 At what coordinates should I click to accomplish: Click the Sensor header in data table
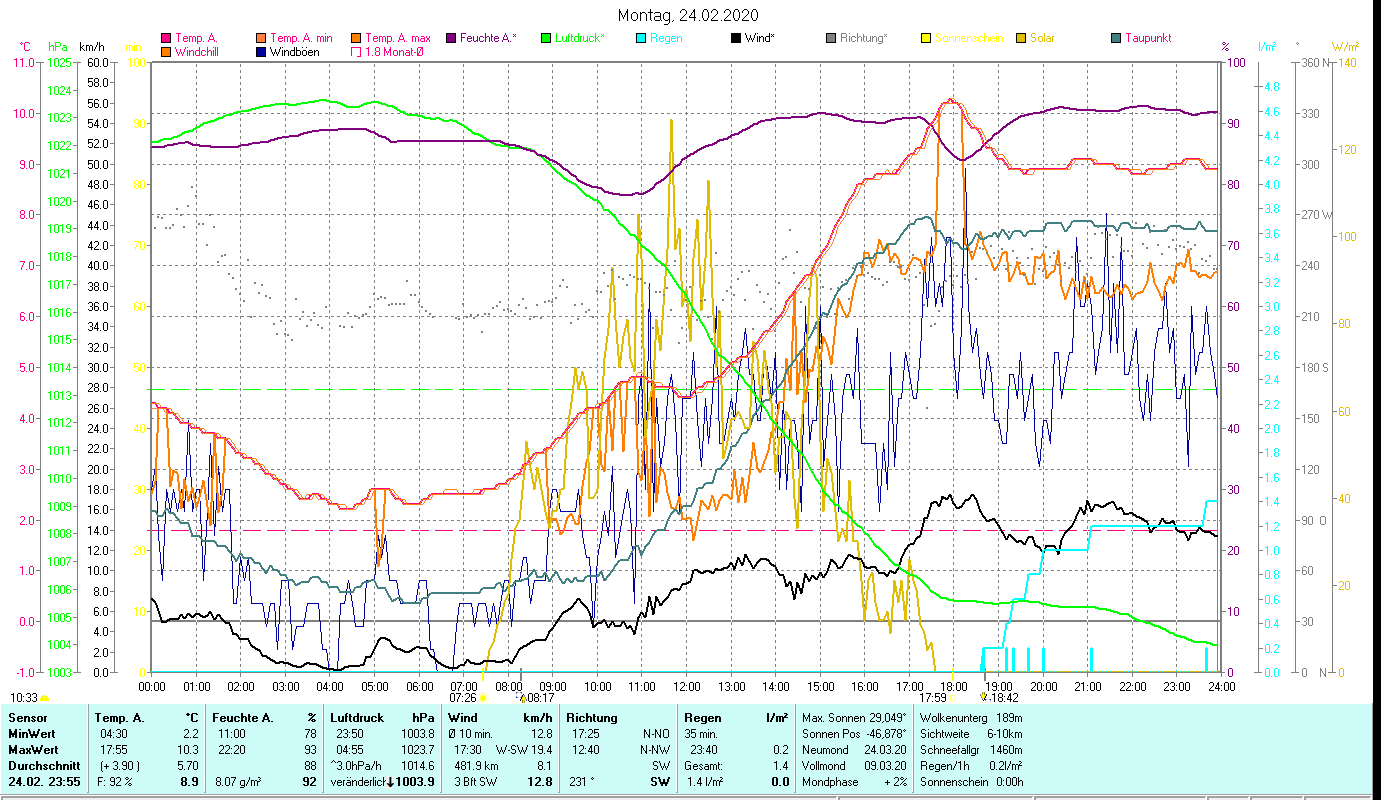(28, 718)
